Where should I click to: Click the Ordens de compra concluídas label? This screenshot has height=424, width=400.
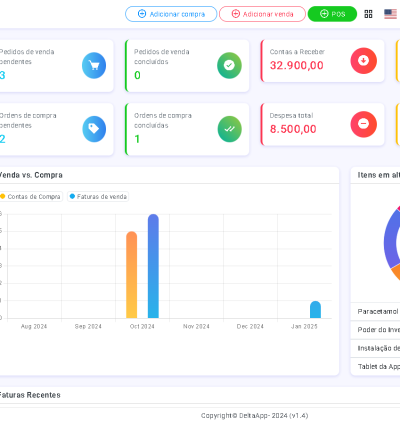(x=163, y=120)
